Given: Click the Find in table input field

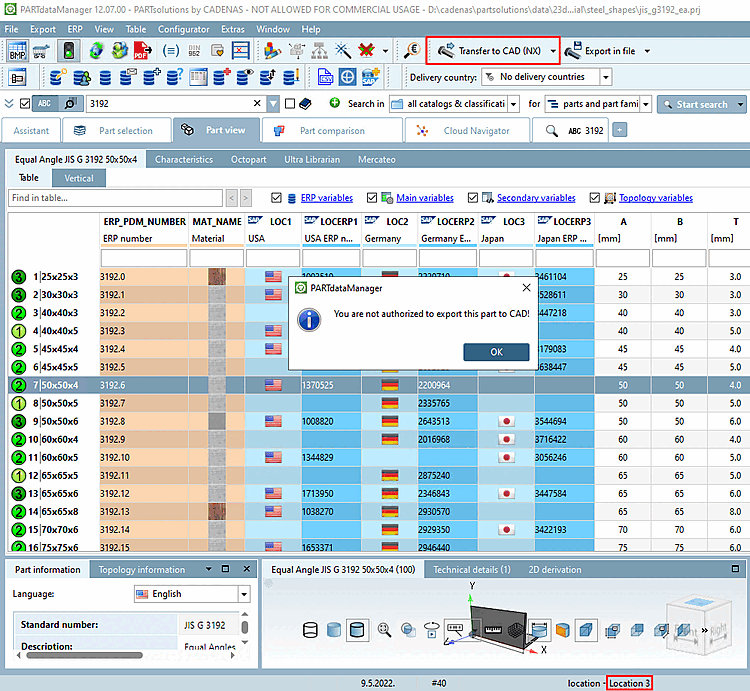Looking at the screenshot, I should click(115, 198).
